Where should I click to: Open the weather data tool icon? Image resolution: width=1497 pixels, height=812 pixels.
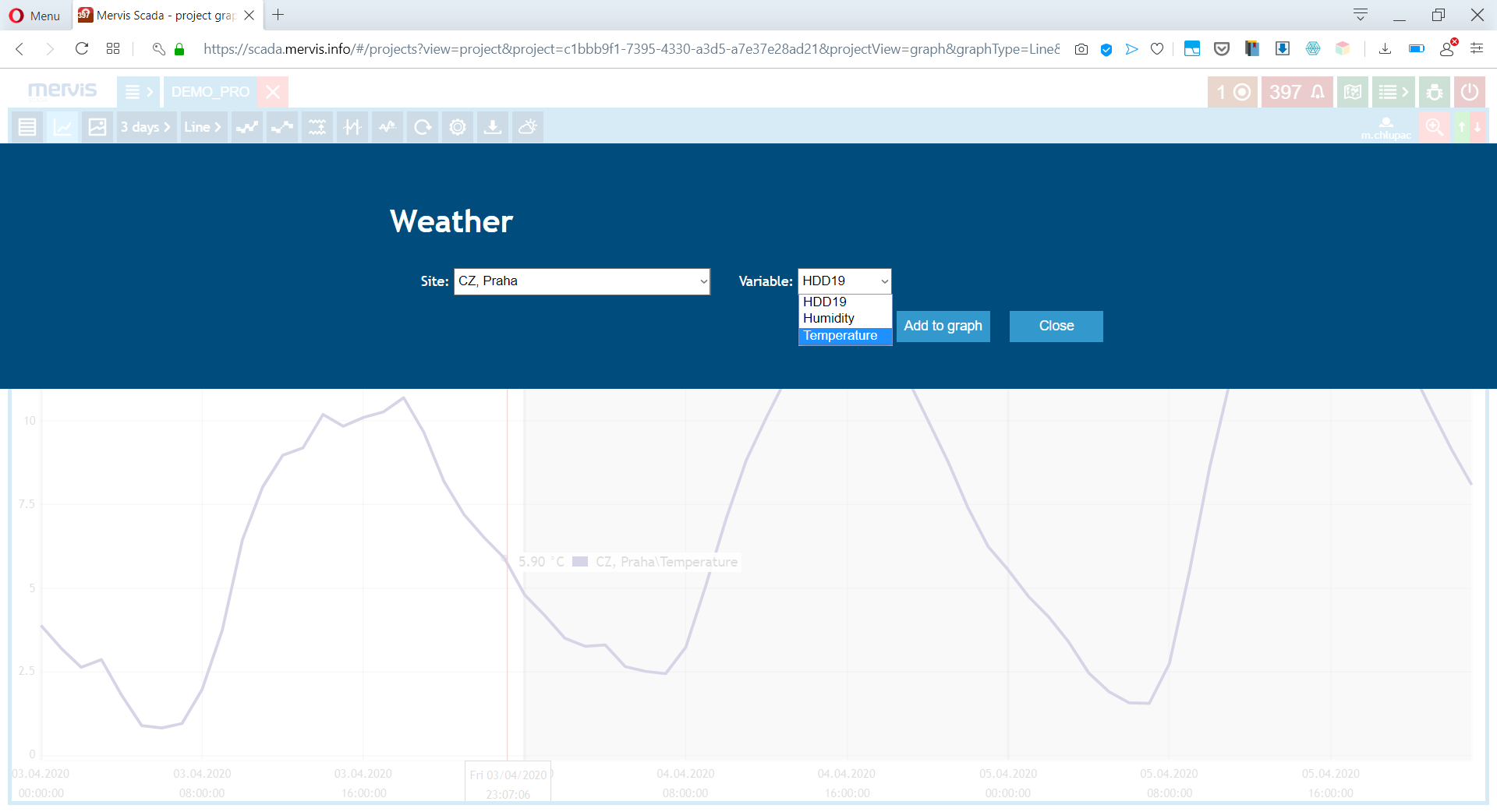(x=527, y=126)
